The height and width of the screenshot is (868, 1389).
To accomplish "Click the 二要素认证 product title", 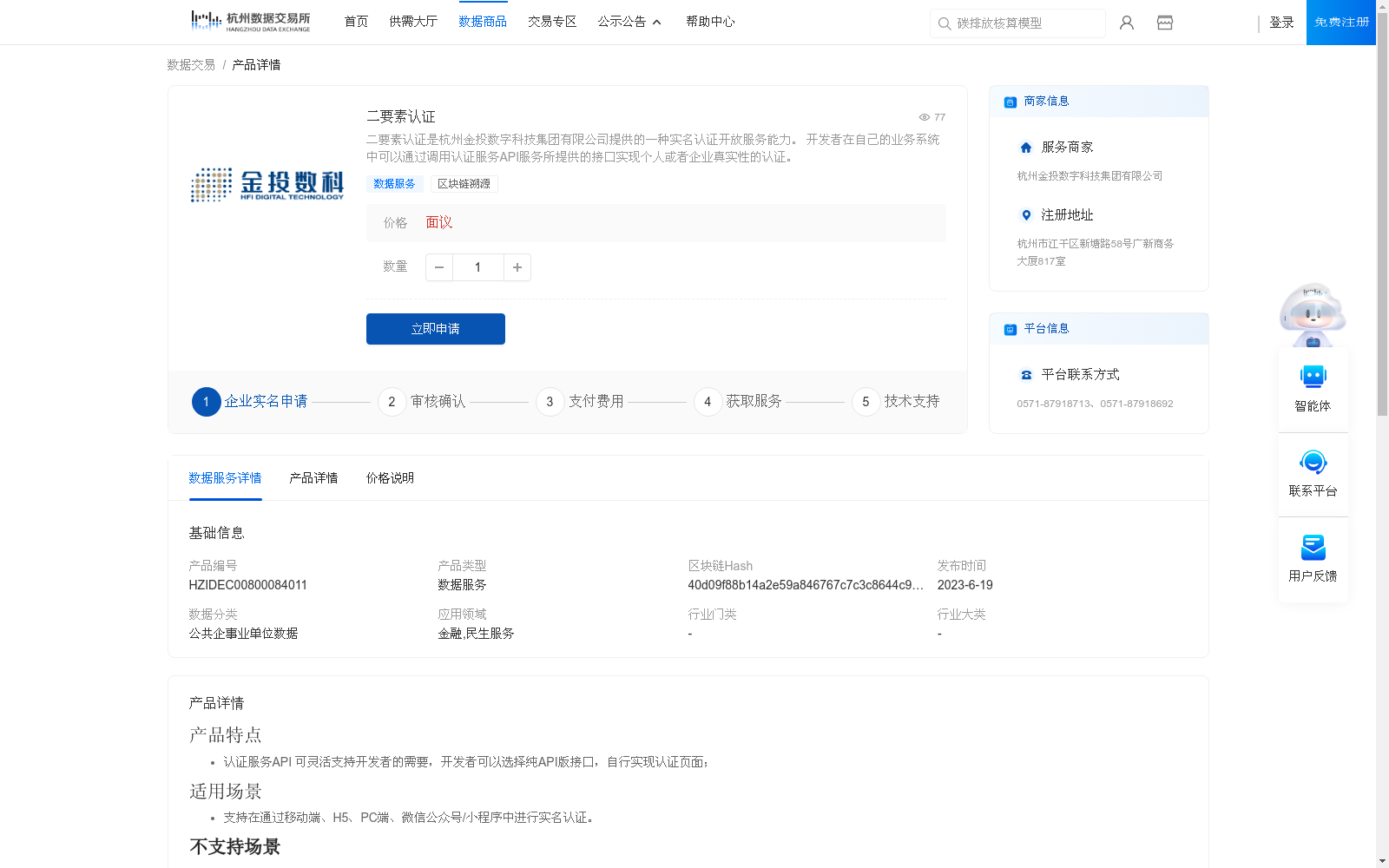I will coord(401,117).
